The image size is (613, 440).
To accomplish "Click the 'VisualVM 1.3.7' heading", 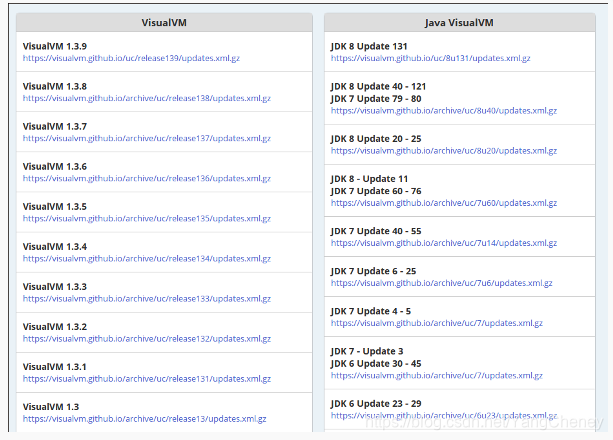I will pos(55,126).
